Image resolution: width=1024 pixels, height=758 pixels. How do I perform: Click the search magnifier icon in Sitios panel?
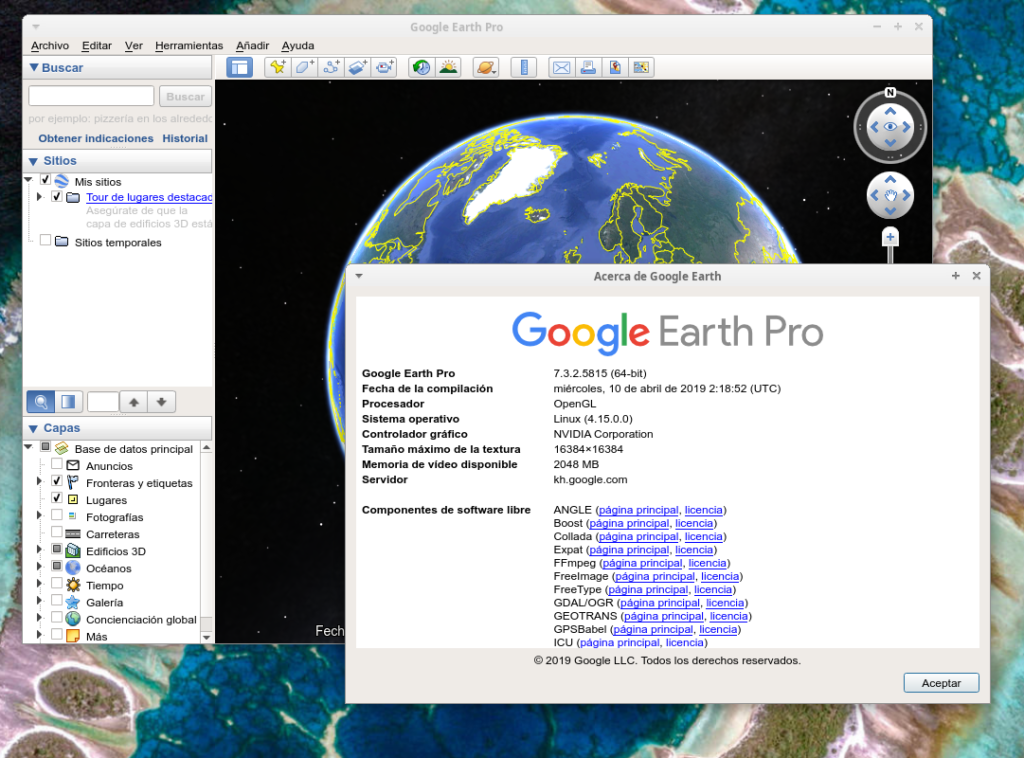pyautogui.click(x=40, y=402)
